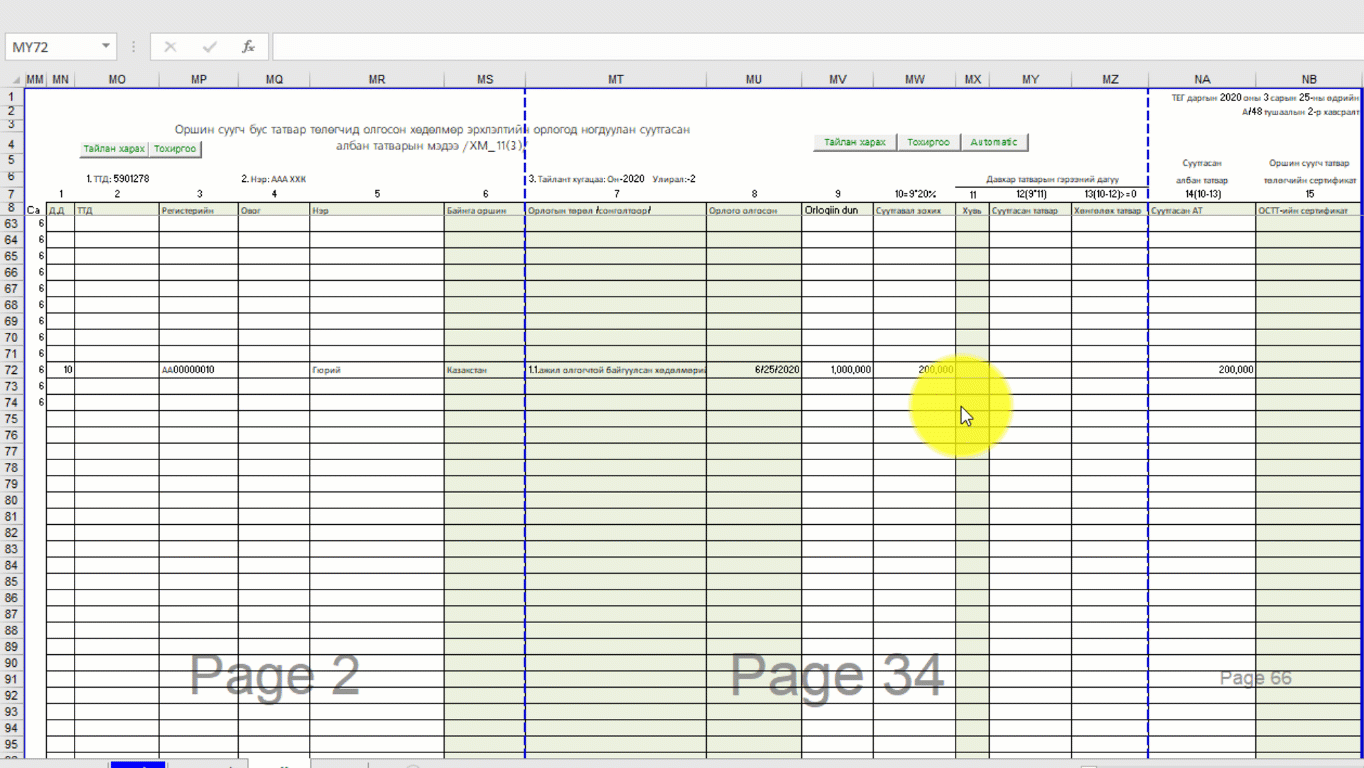Viewport: 1364px width, 768px height.
Task: Select the cell containing AA00000010
Action: click(198, 370)
